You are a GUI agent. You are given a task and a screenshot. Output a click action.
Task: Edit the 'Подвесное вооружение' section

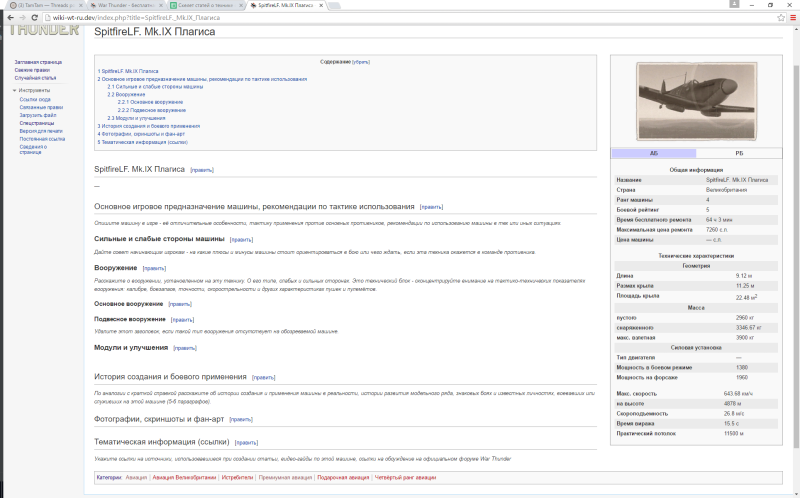click(183, 320)
